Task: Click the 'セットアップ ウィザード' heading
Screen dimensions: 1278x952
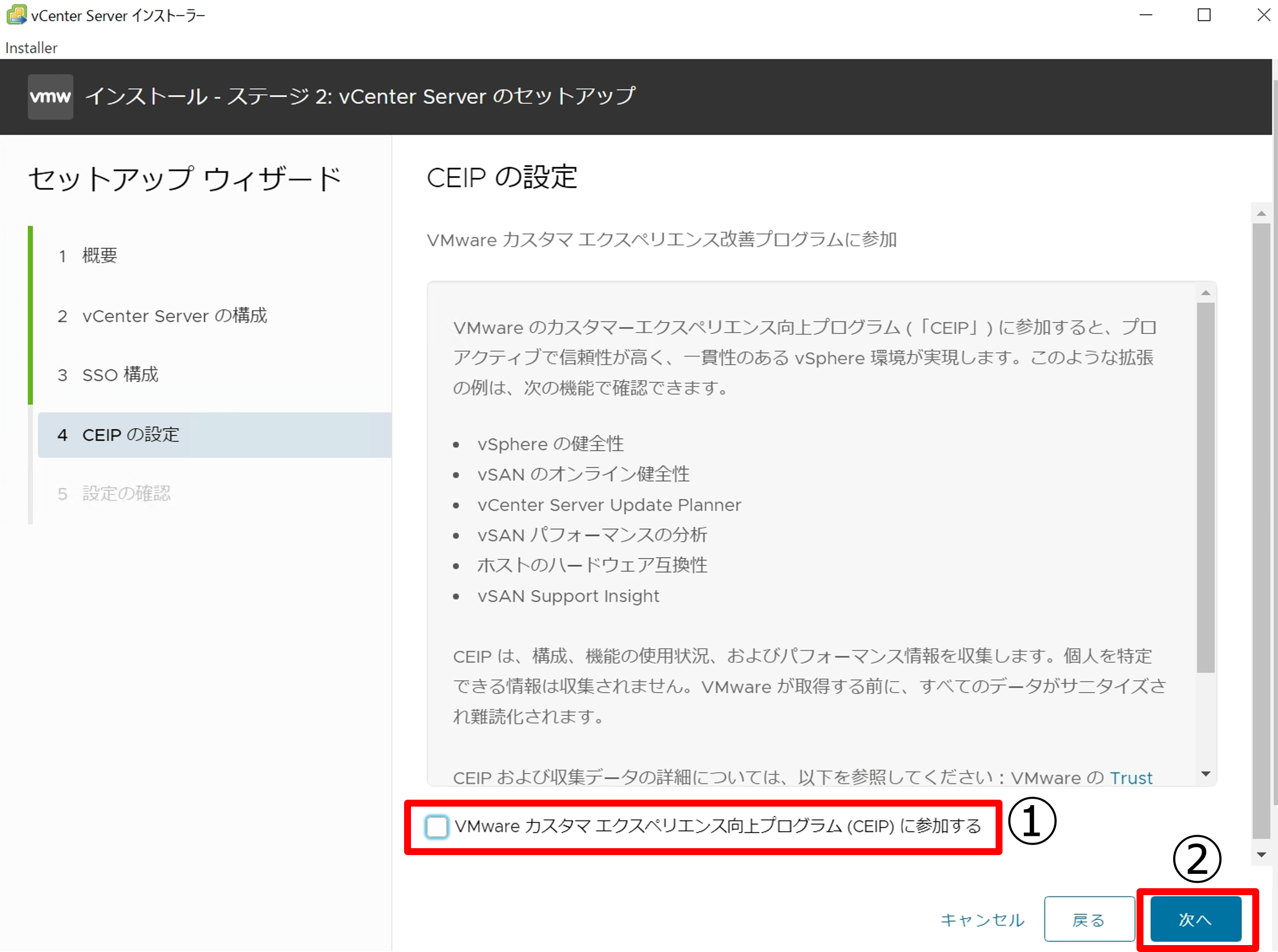Action: click(184, 179)
